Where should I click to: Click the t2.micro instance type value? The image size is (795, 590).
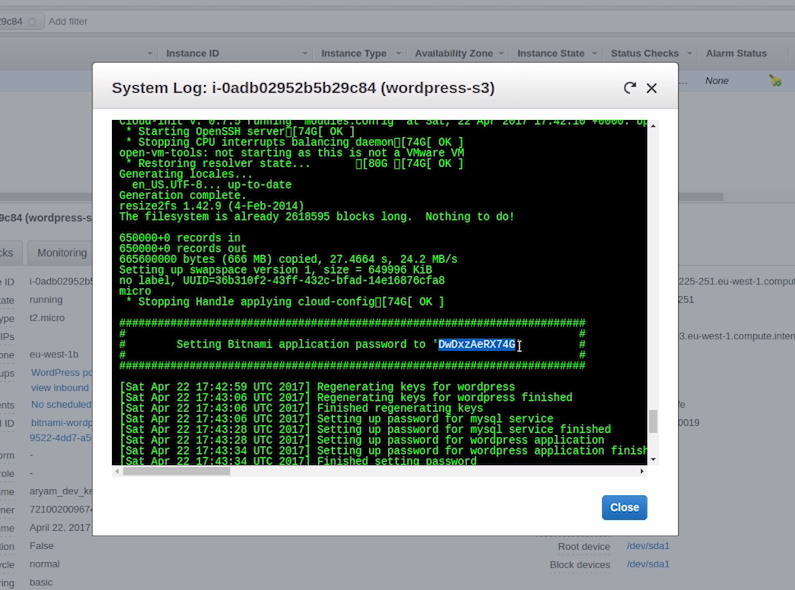click(x=47, y=318)
